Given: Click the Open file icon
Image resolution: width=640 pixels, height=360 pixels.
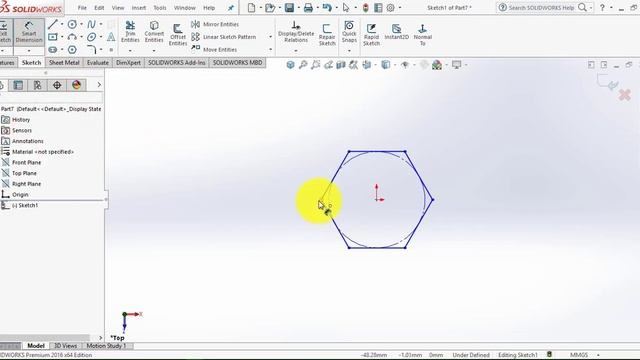Looking at the screenshot, I should [269, 7].
